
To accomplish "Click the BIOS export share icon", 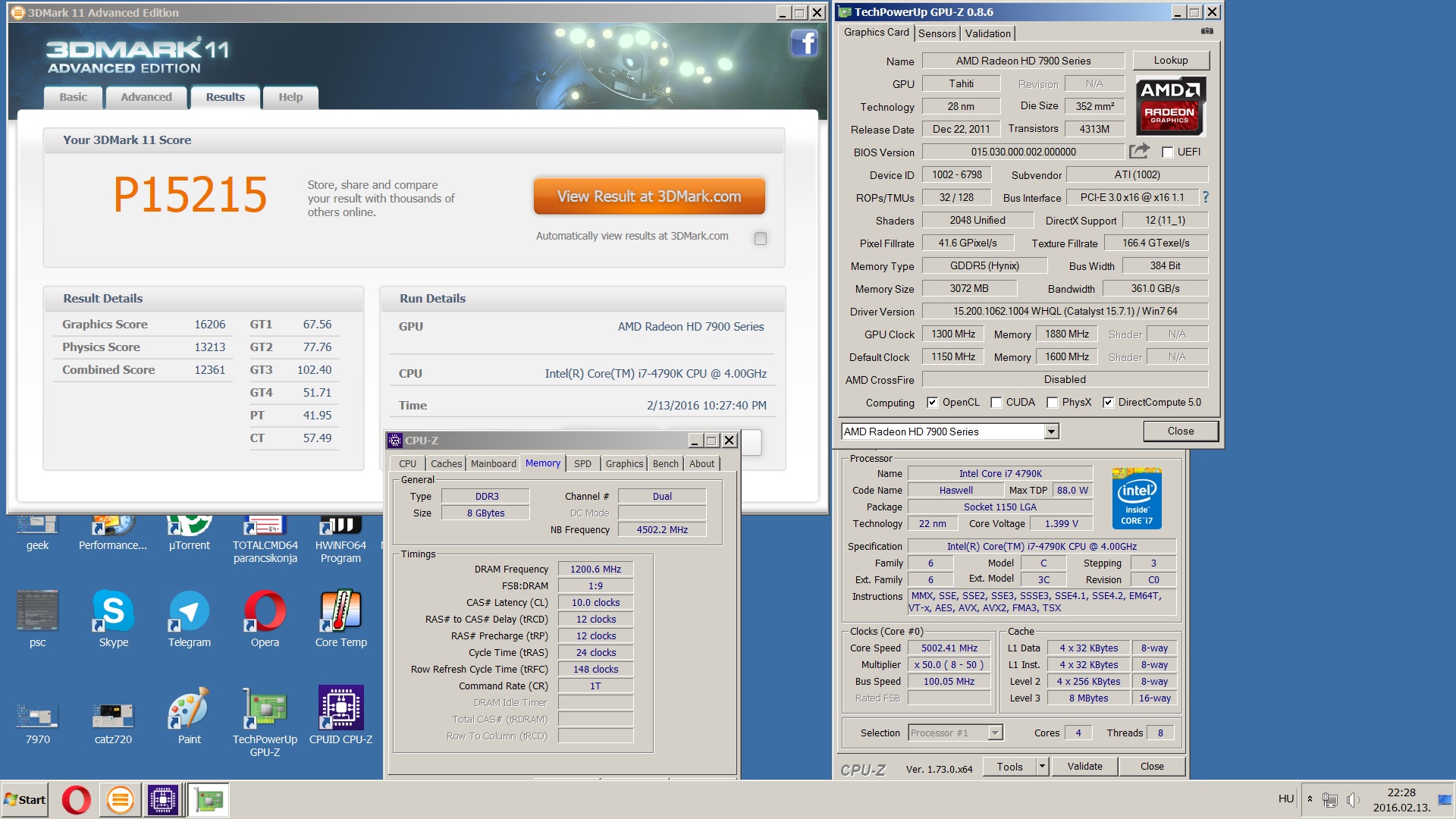I will coord(1139,151).
